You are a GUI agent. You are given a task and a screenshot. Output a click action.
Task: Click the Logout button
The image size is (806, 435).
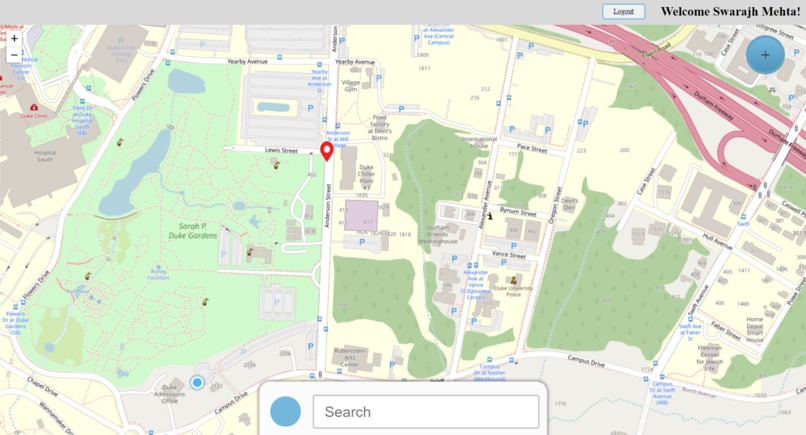point(624,11)
